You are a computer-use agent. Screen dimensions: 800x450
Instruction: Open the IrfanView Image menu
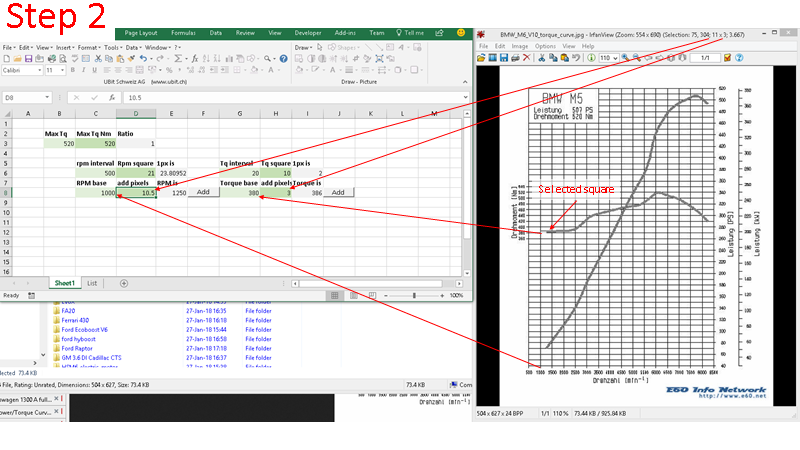(x=519, y=46)
